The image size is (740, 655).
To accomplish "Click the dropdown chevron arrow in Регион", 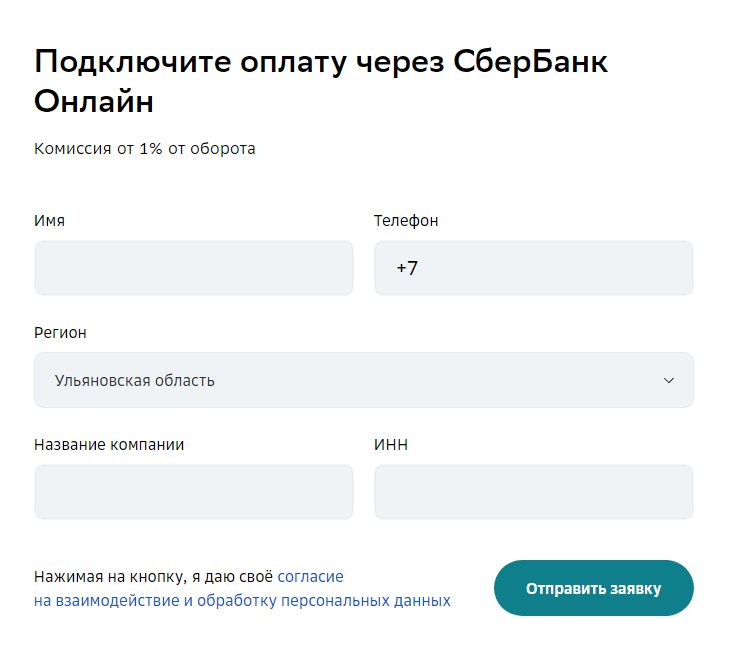I will 669,380.
